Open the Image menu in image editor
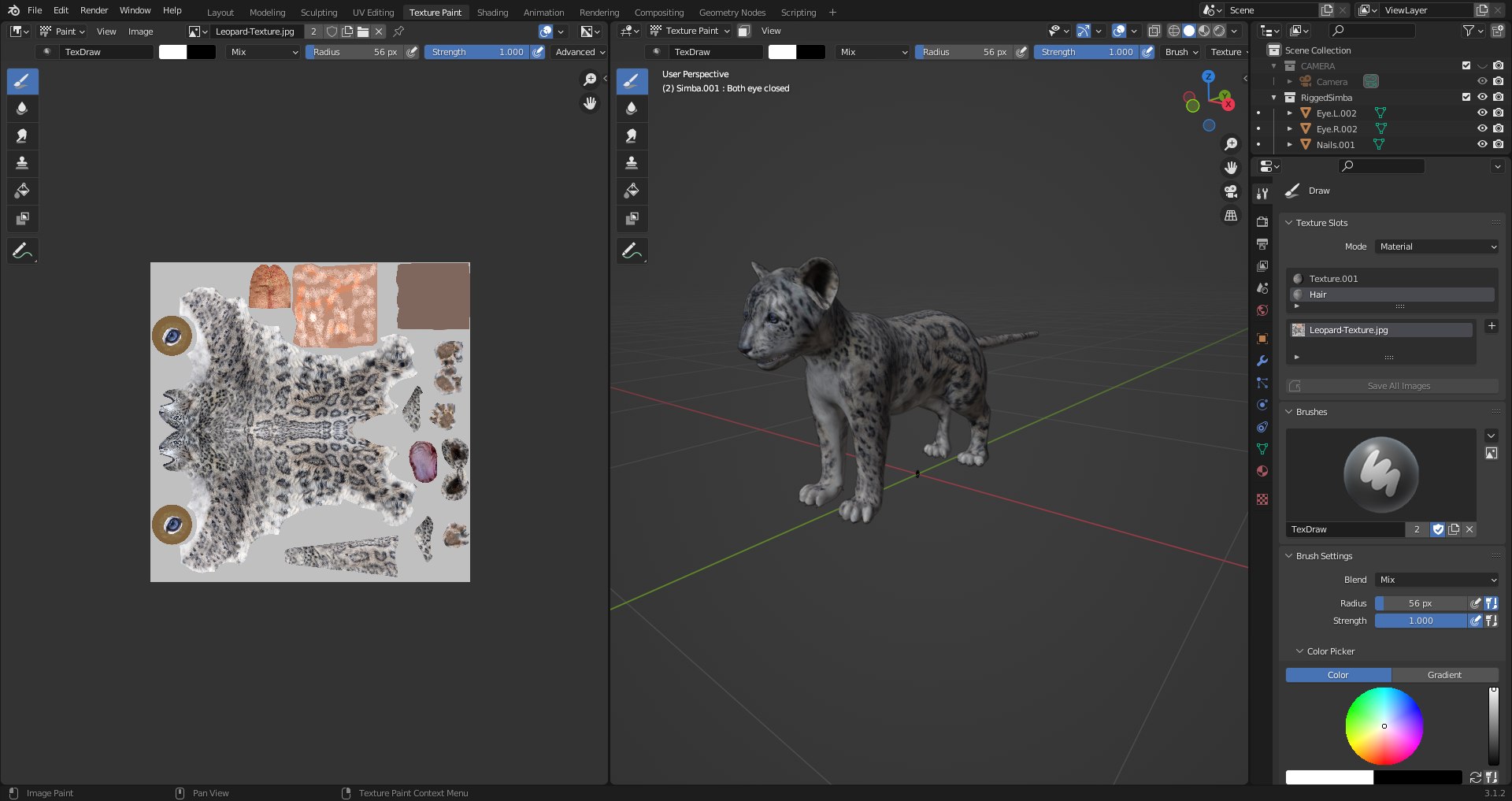Image resolution: width=1512 pixels, height=801 pixels. point(141,32)
